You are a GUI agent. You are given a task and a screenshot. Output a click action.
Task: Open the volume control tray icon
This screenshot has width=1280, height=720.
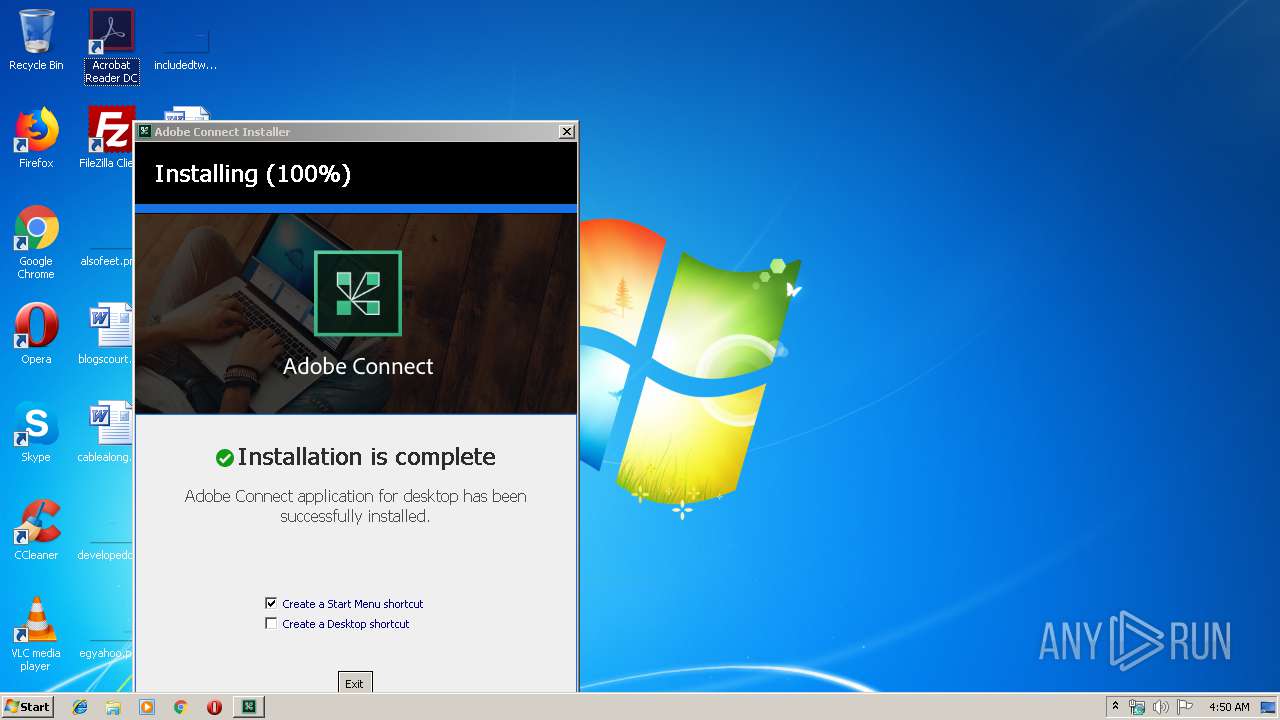tap(1161, 707)
